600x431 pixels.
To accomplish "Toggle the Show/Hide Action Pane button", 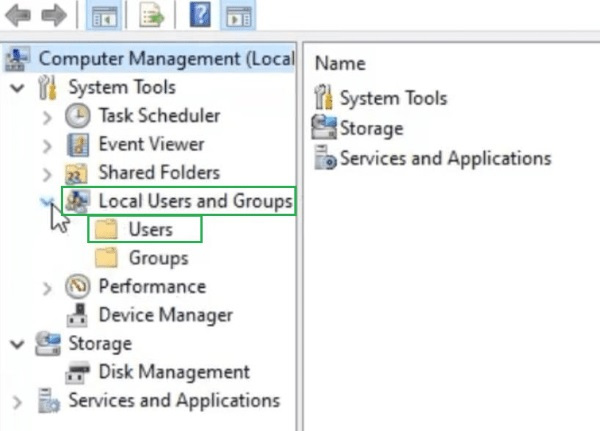I will (x=236, y=16).
